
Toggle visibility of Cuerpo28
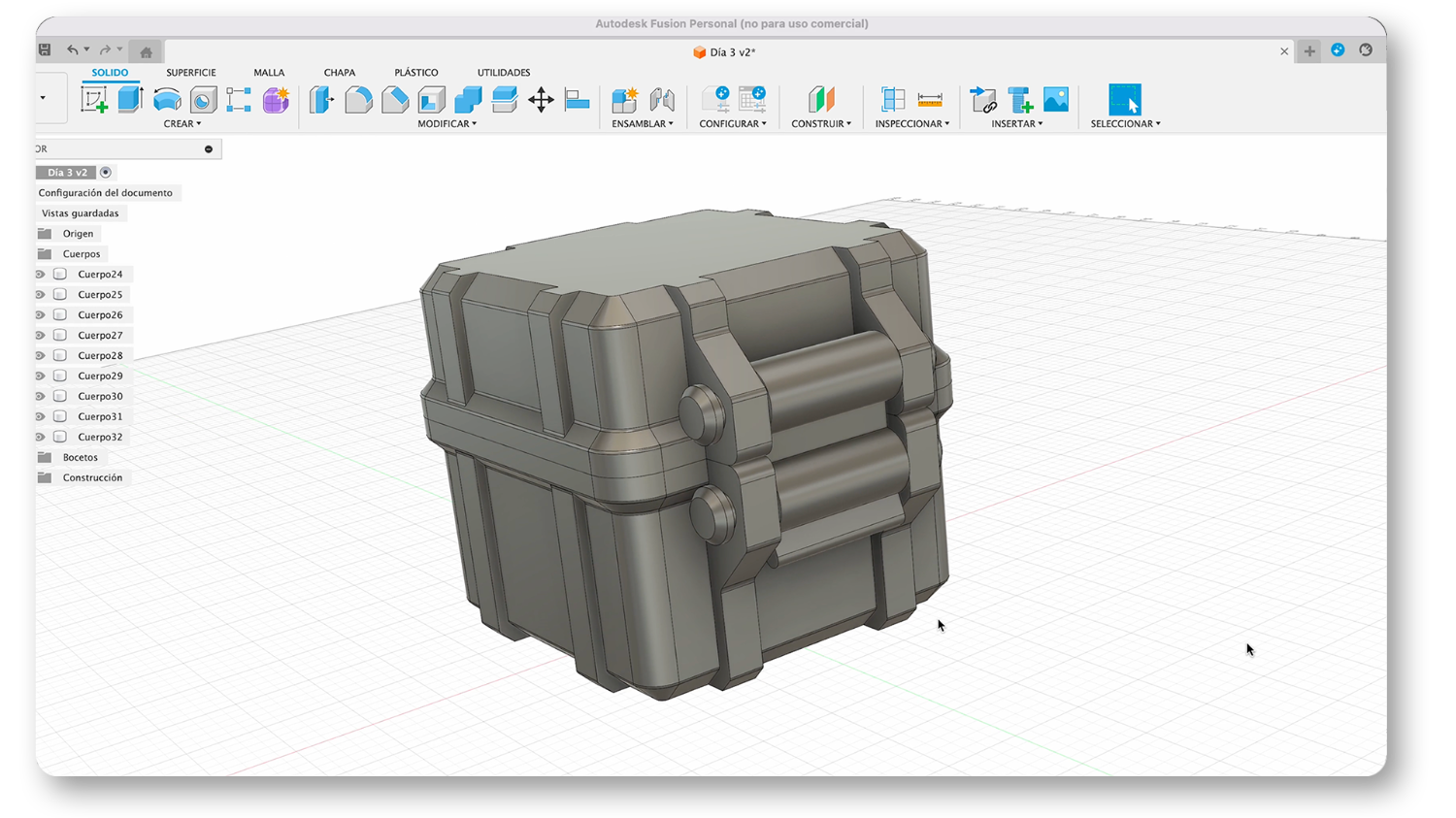[40, 356]
